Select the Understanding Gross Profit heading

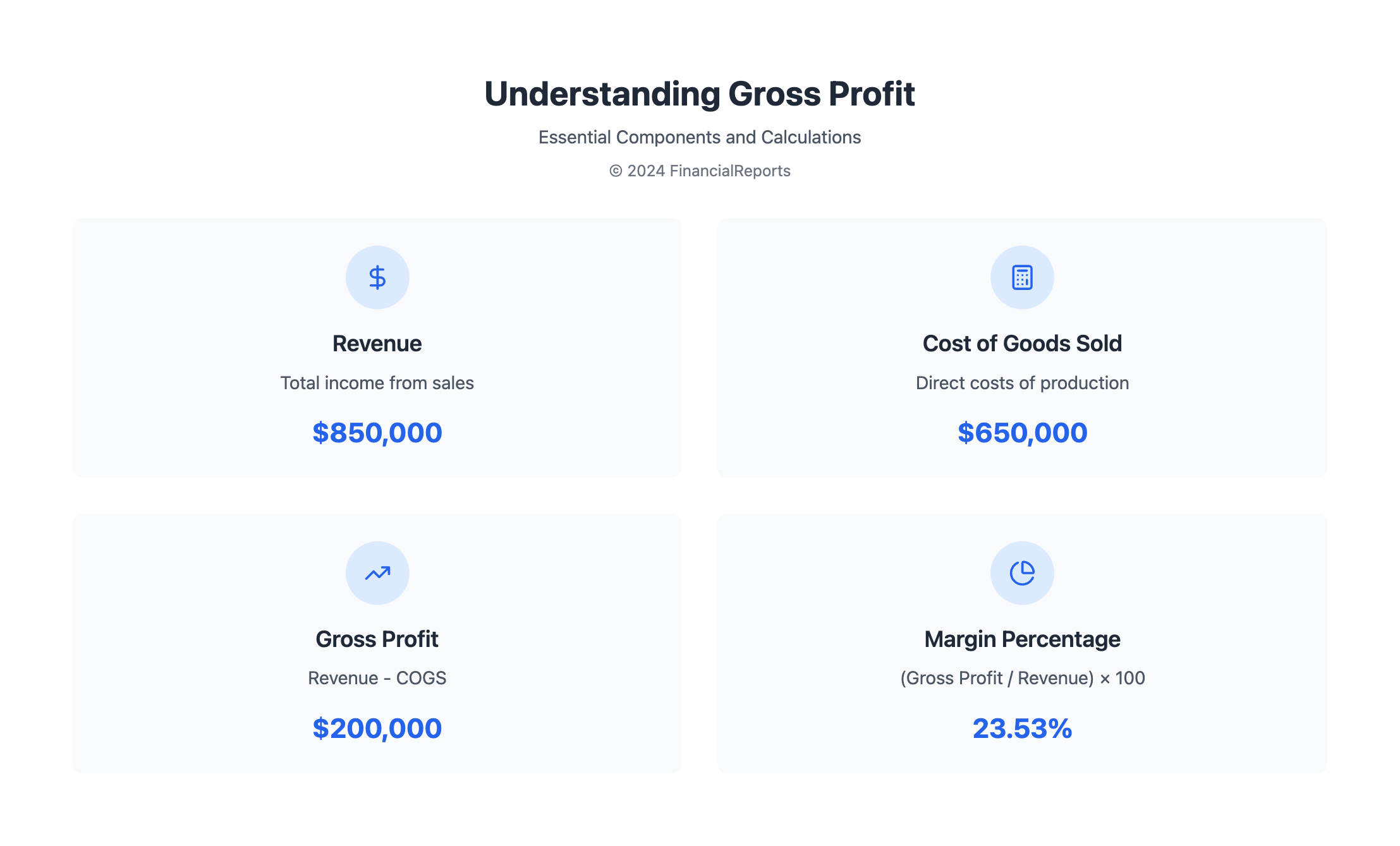tap(700, 94)
